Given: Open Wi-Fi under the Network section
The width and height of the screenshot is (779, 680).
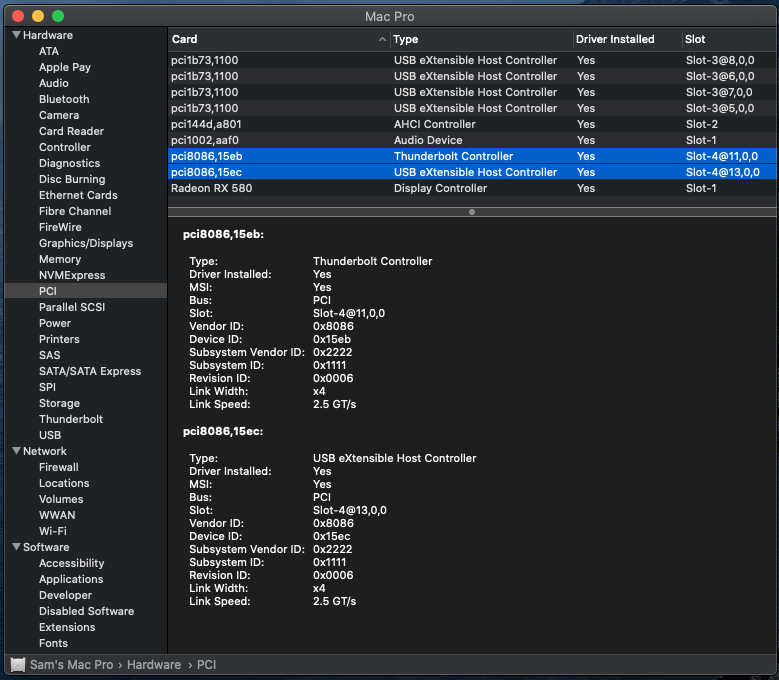Looking at the screenshot, I should 53,531.
